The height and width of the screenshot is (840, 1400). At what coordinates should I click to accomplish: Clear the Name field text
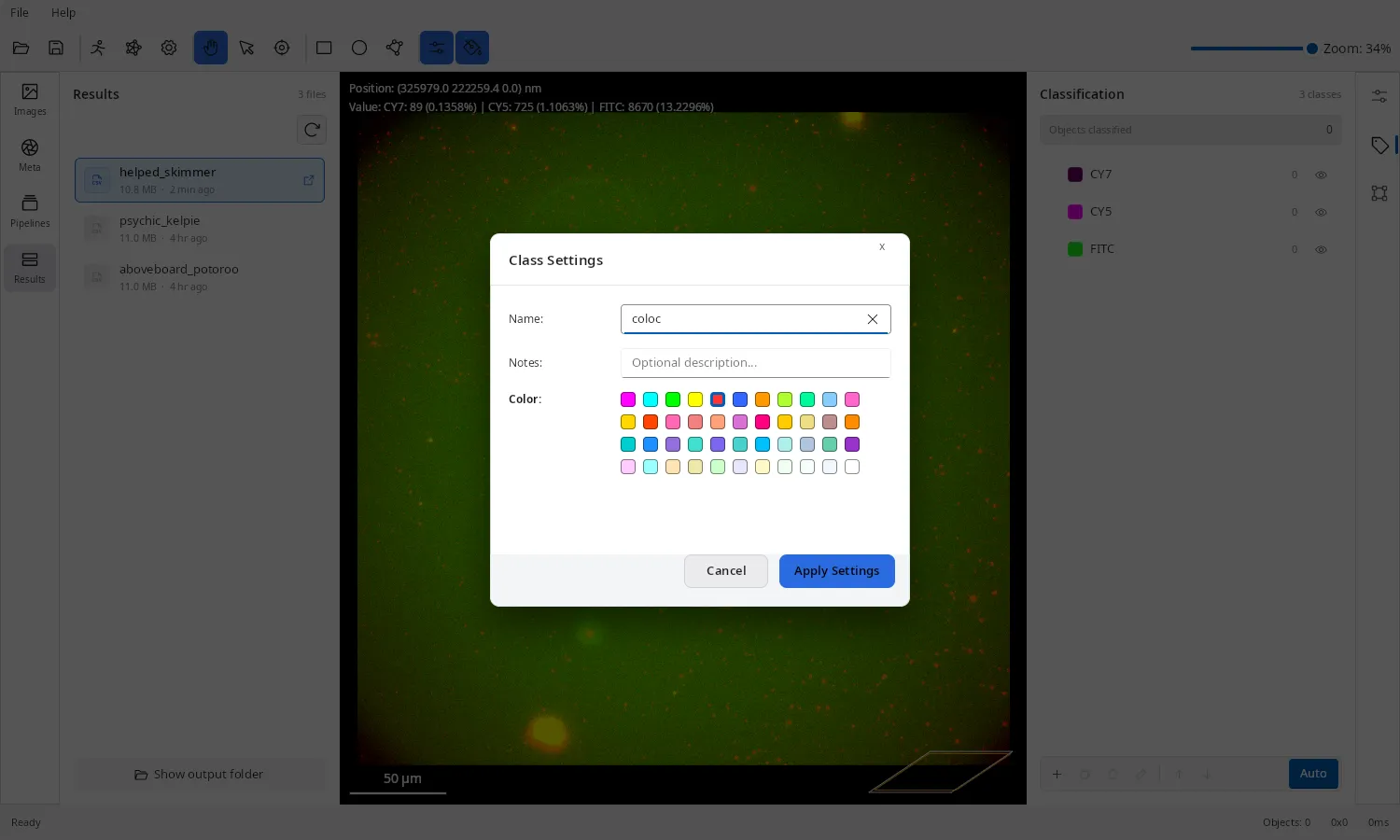pos(873,319)
